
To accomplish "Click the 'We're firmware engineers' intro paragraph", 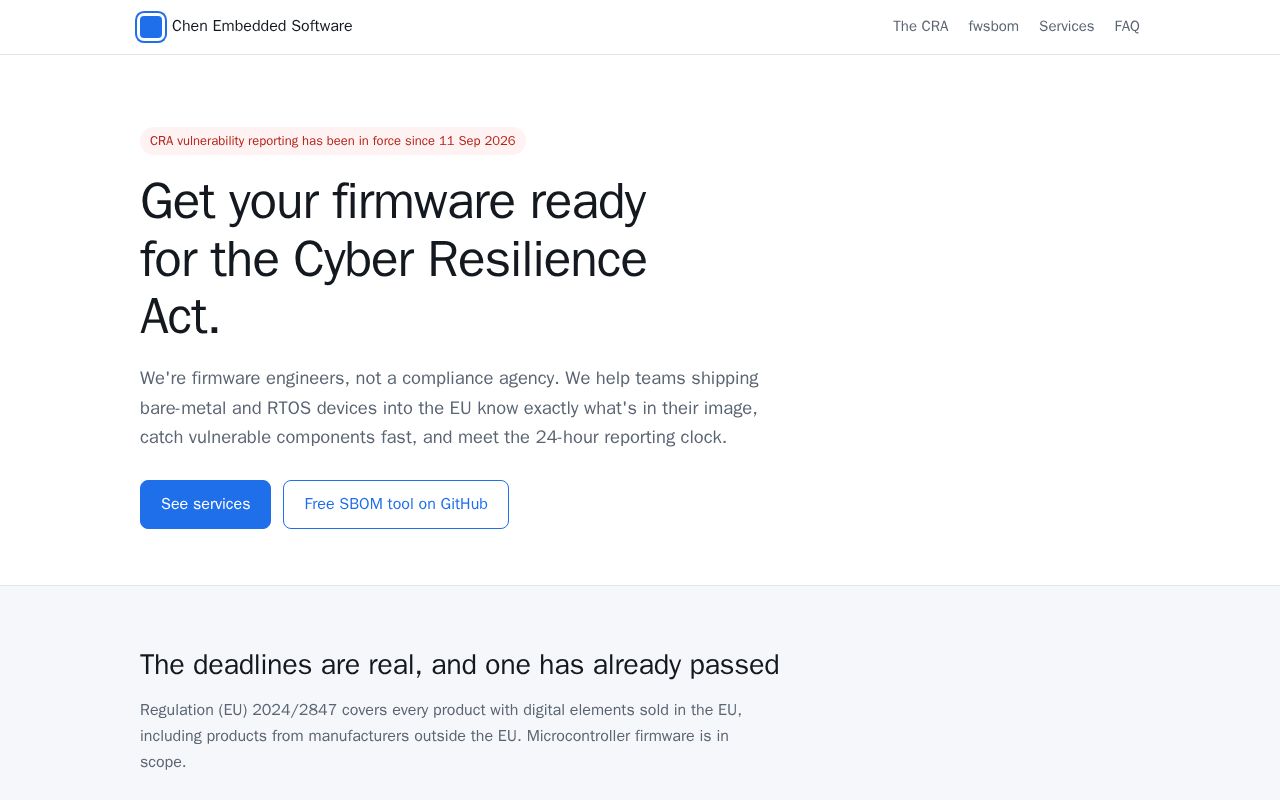I will pyautogui.click(x=450, y=408).
